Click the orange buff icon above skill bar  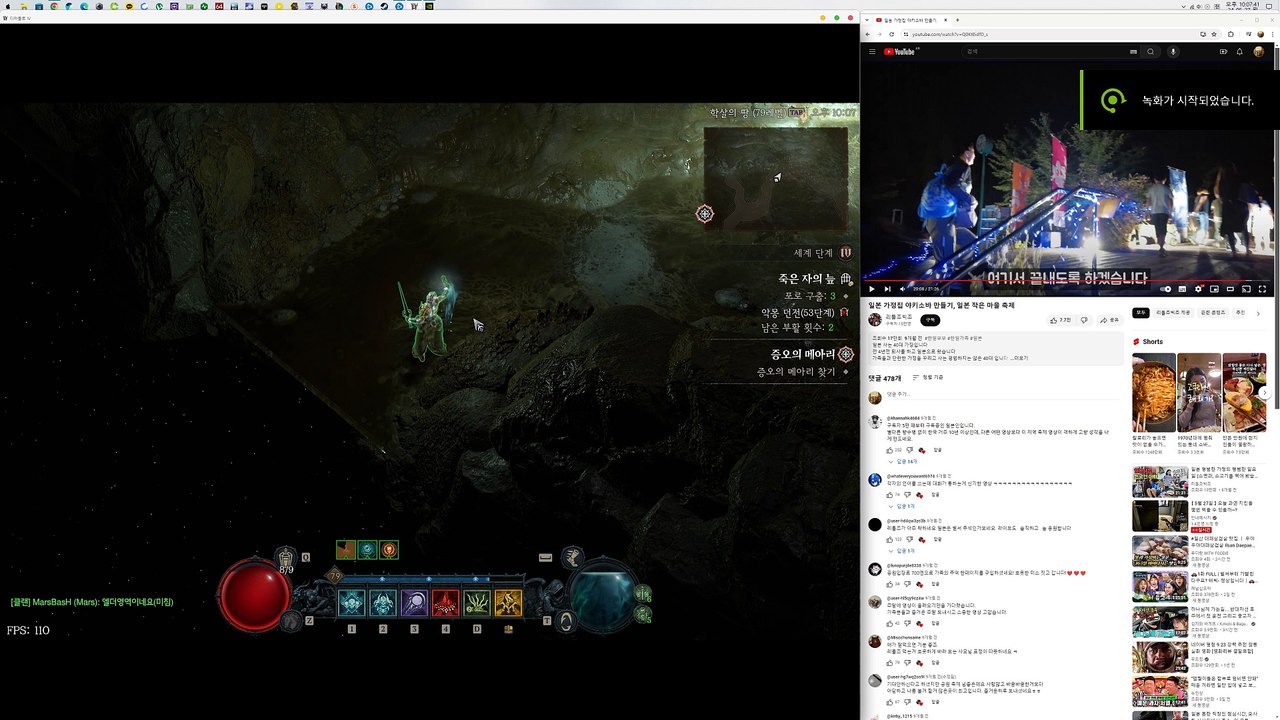click(x=389, y=549)
